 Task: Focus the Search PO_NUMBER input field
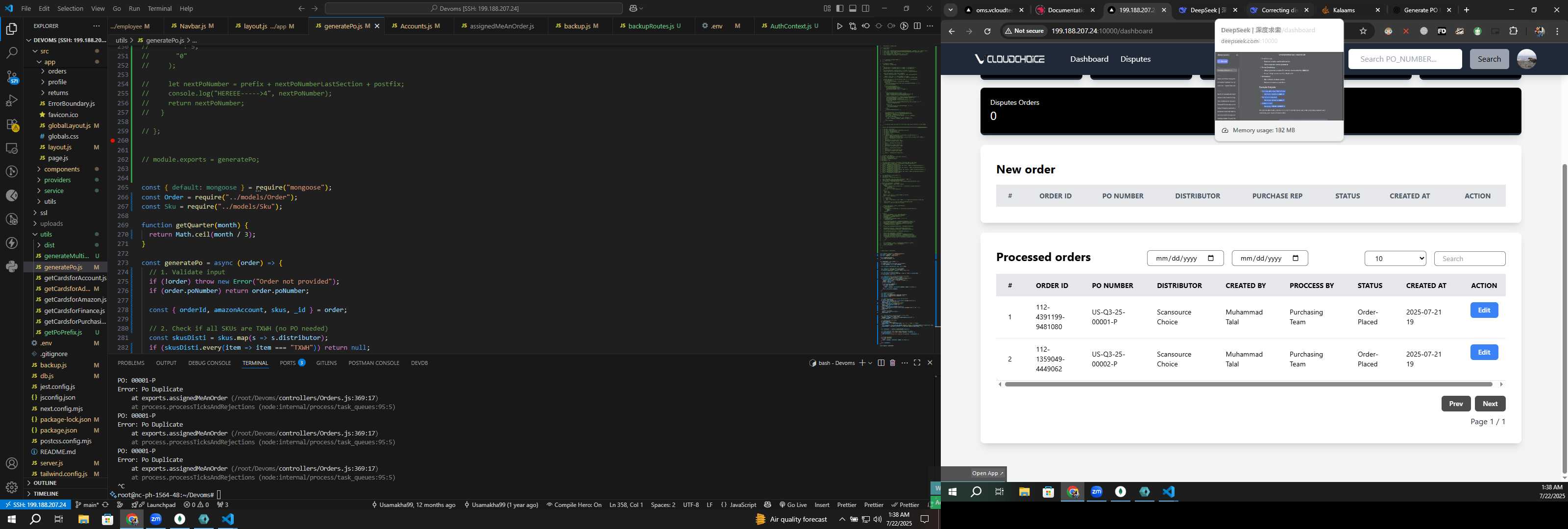(x=1405, y=59)
